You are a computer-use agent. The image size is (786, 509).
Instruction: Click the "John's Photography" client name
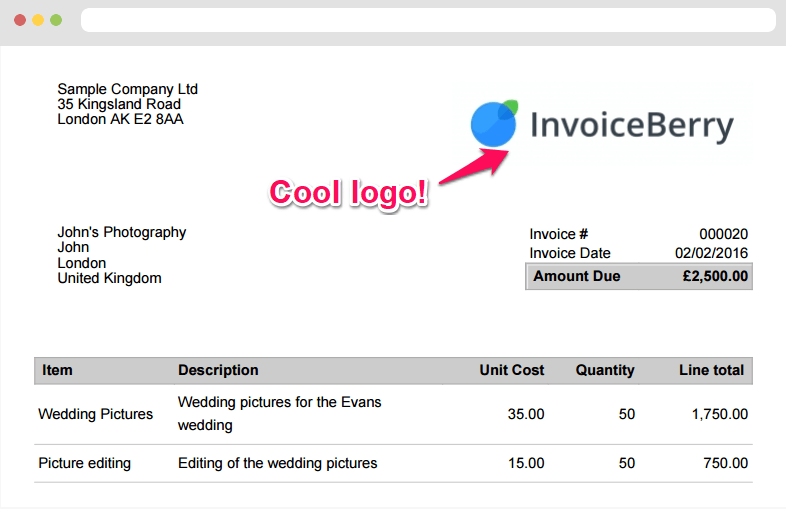tap(121, 232)
